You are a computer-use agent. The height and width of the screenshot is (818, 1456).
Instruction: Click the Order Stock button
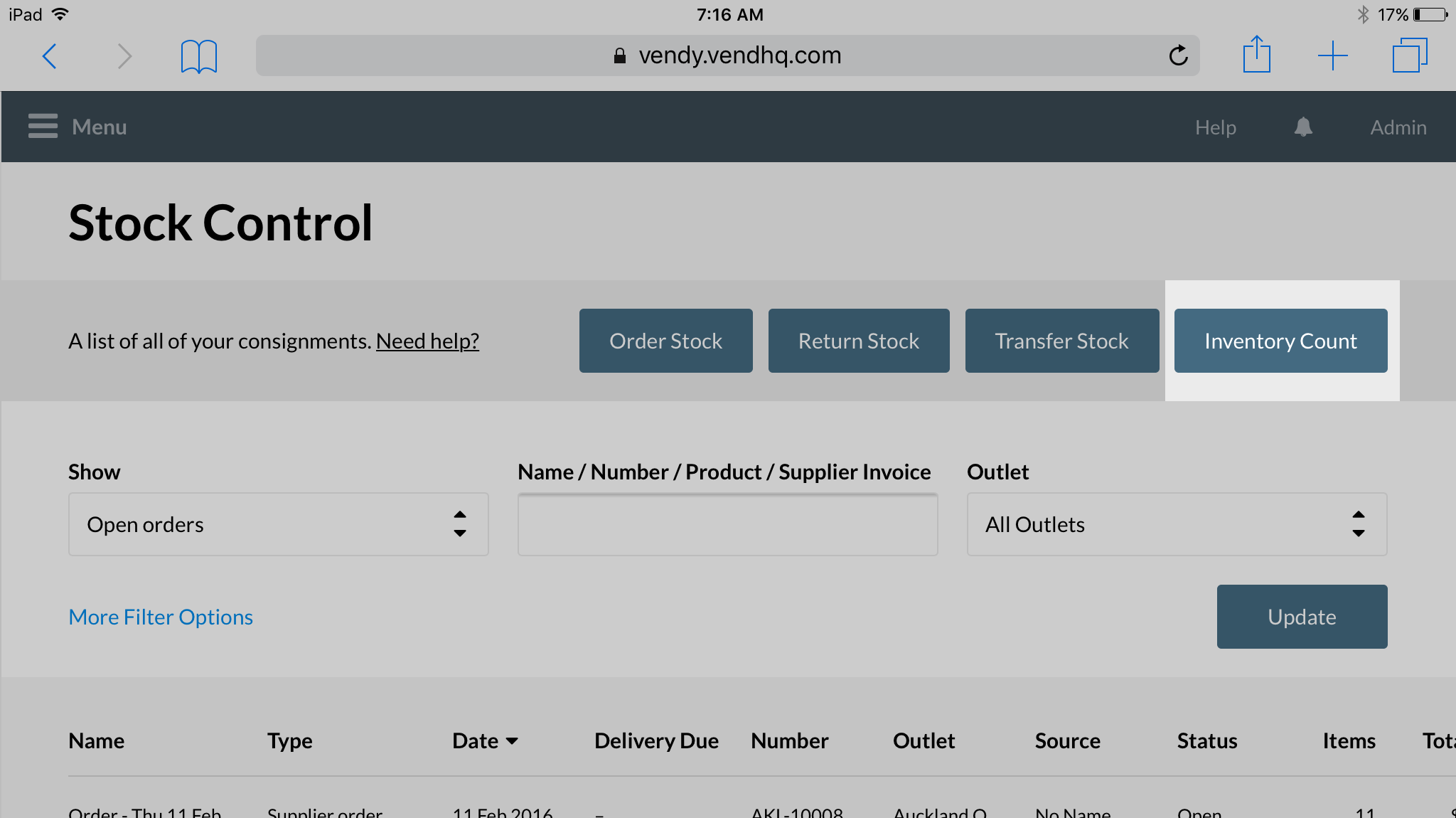(665, 341)
